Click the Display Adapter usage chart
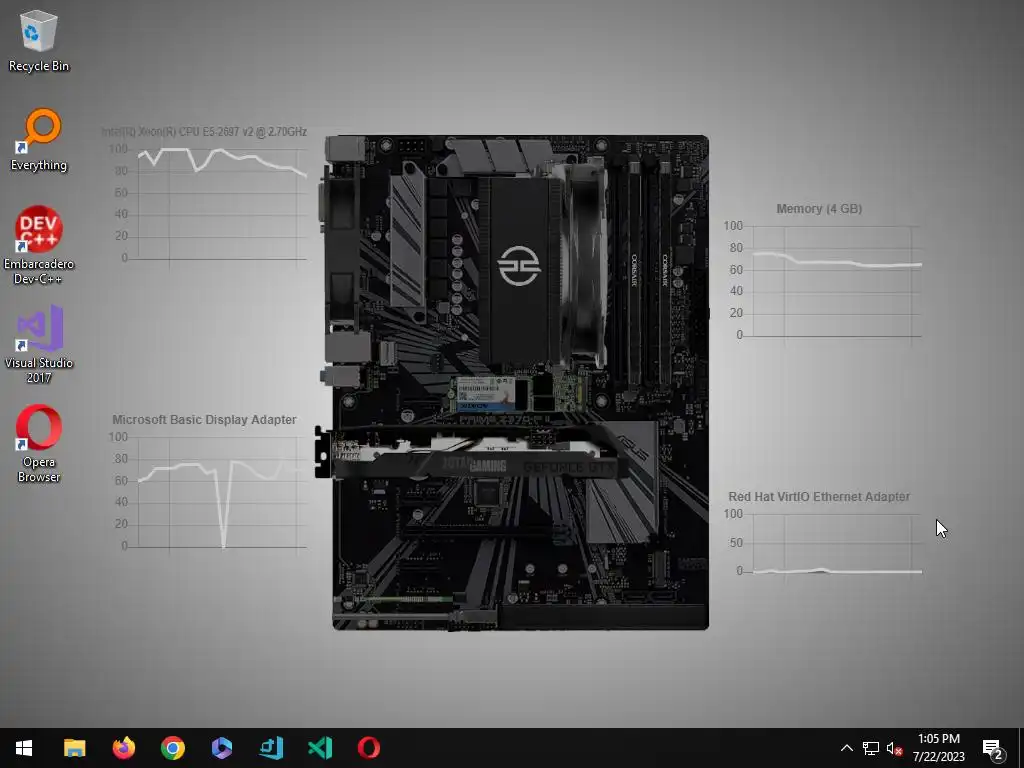Screen dimensions: 1024x768 (208, 492)
